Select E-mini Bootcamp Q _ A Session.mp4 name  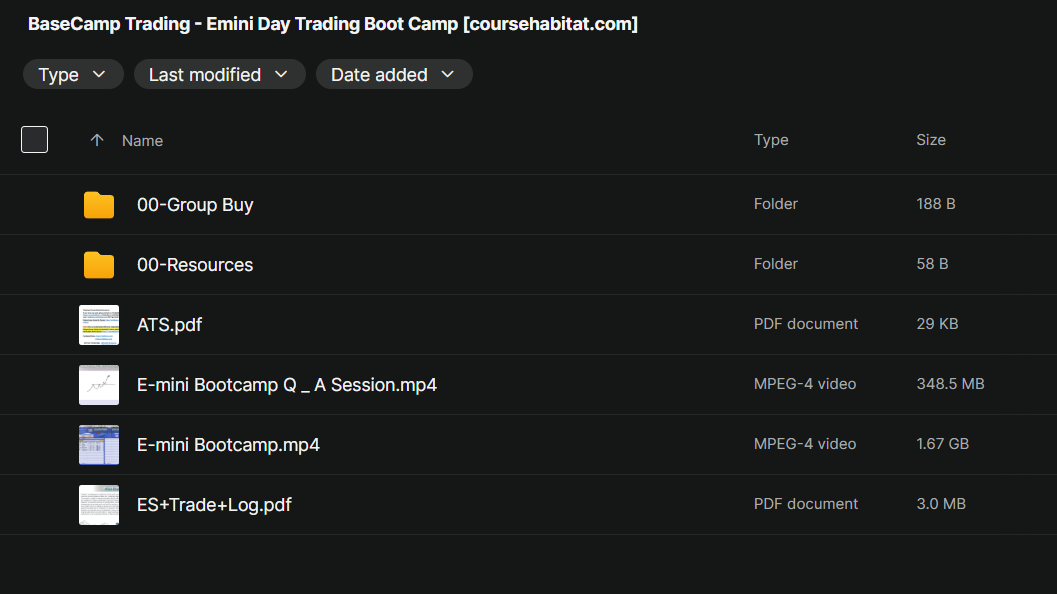pos(286,385)
